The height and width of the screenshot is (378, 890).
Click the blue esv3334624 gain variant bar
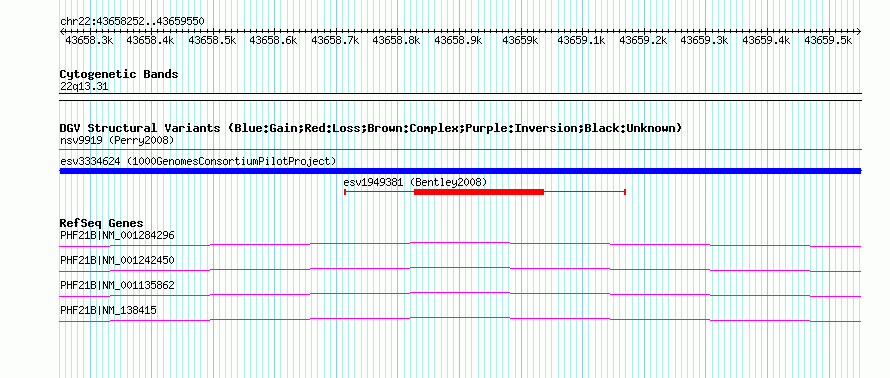[x=460, y=171]
